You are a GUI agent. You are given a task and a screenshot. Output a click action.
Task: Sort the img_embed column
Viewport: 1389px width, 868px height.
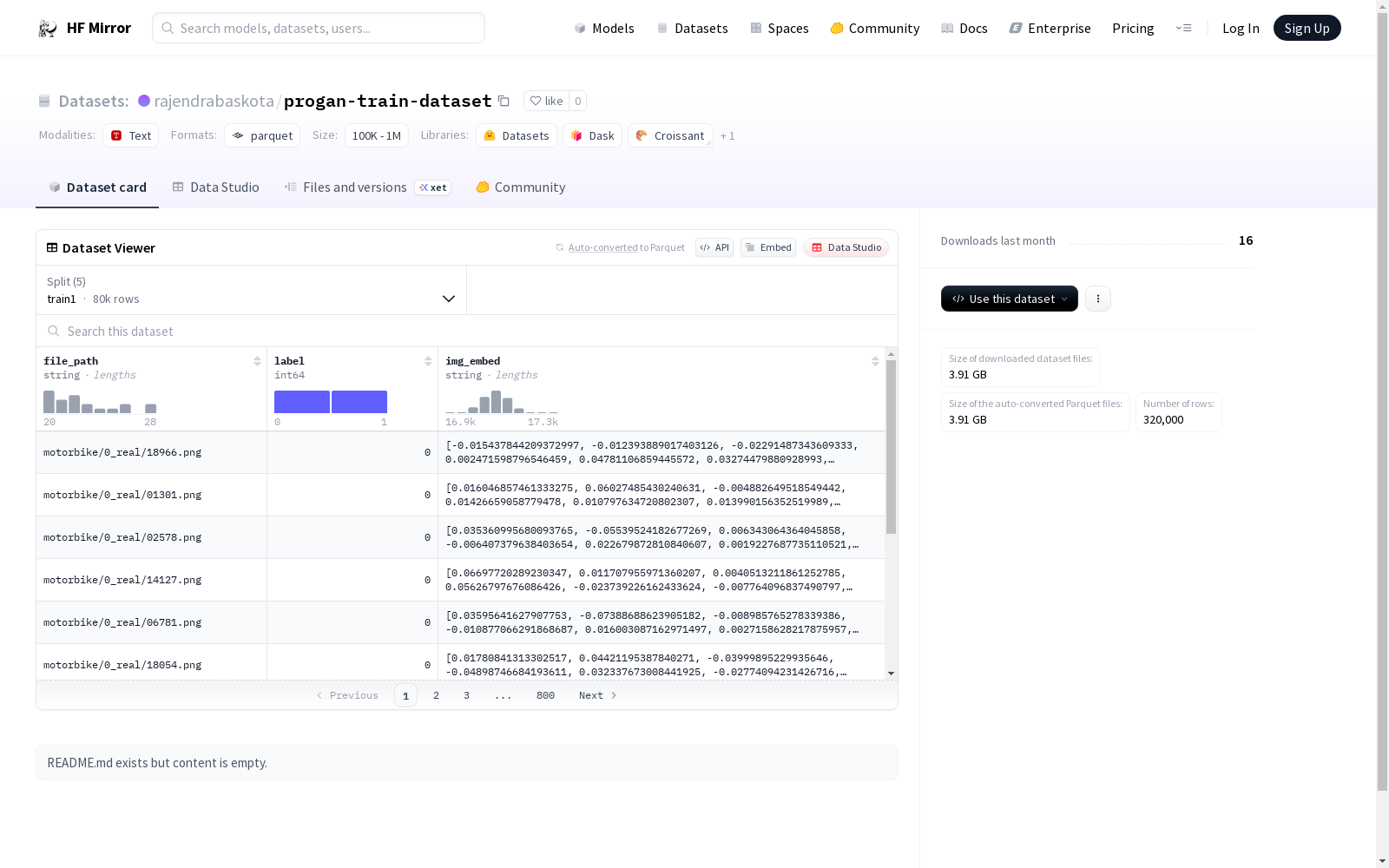point(875,361)
